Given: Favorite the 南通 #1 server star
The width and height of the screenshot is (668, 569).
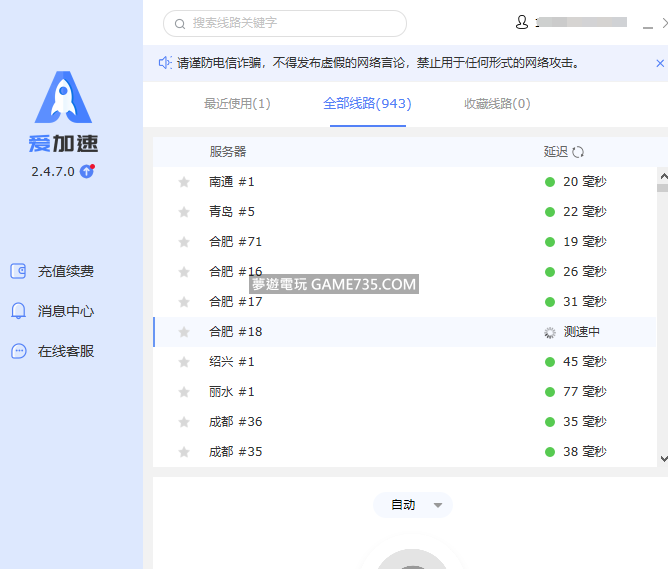Looking at the screenshot, I should tap(184, 182).
